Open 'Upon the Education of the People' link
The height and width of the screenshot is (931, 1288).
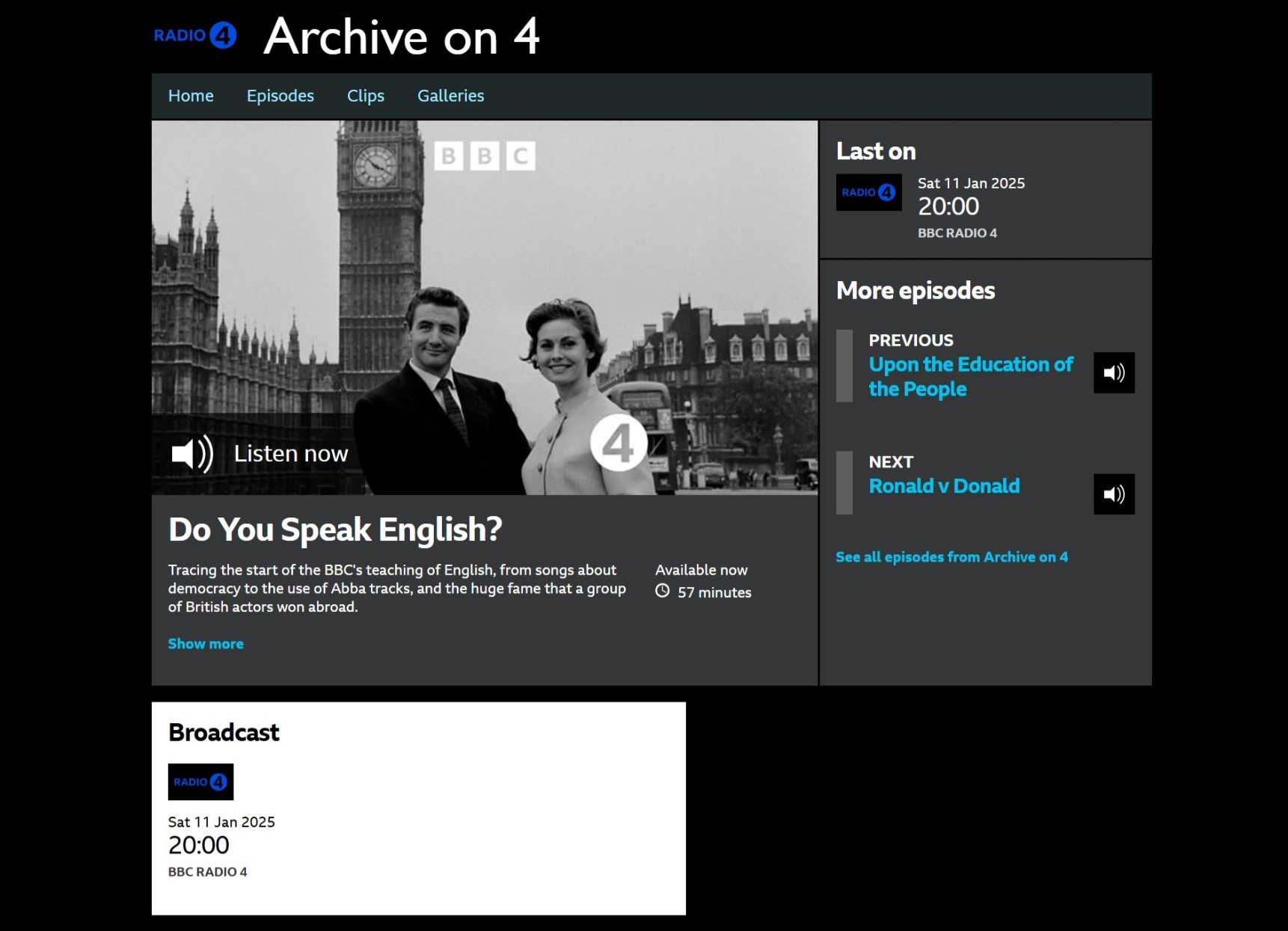coord(970,376)
